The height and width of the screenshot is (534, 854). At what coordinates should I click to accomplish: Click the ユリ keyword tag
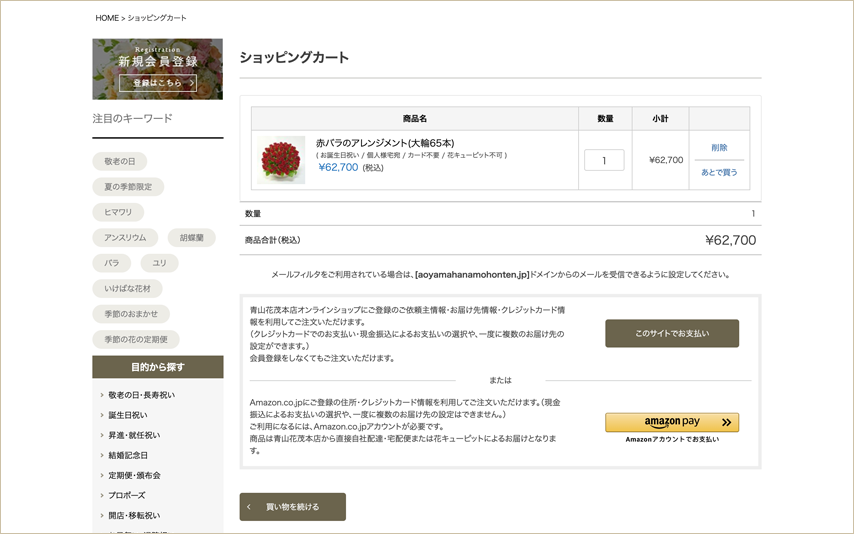159,263
